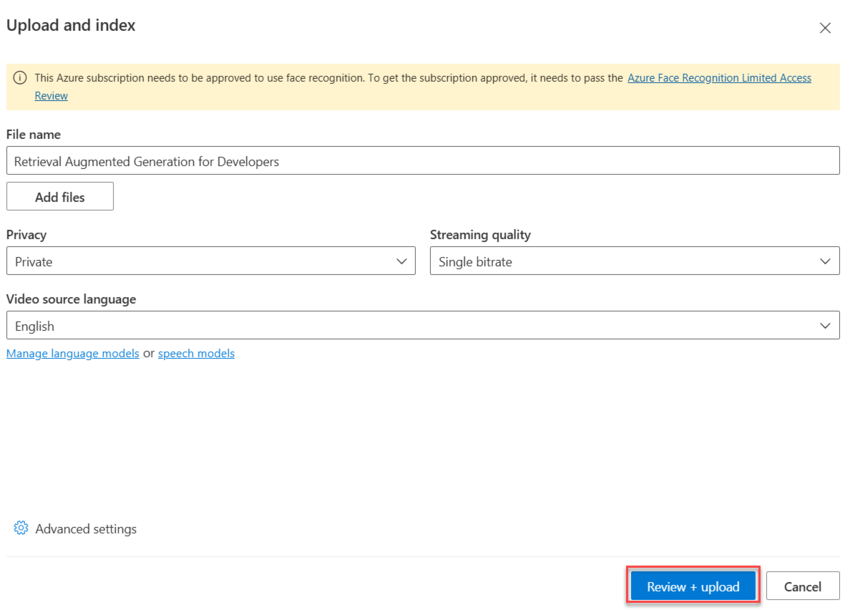
Task: Click the chevron arrow in the Privacy box
Action: coord(402,261)
